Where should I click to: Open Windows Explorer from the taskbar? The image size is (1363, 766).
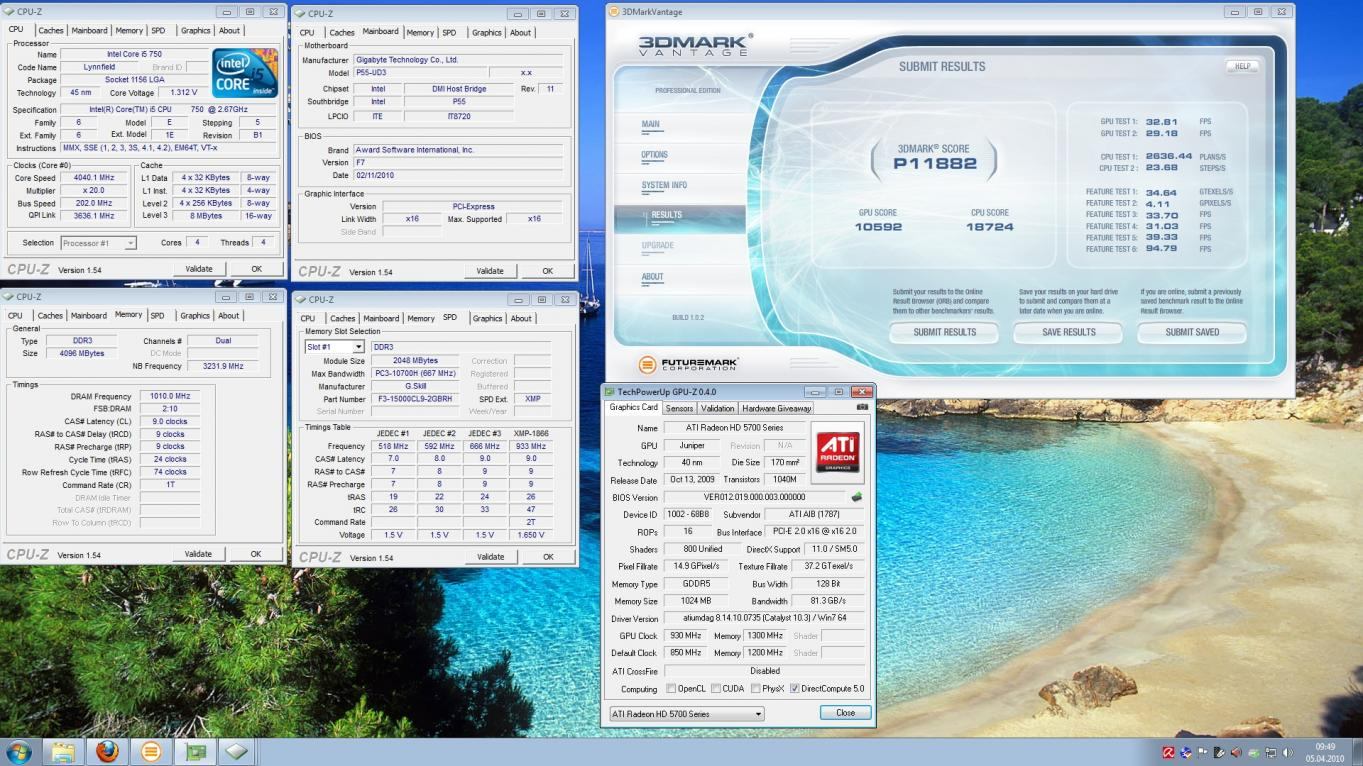[x=63, y=752]
